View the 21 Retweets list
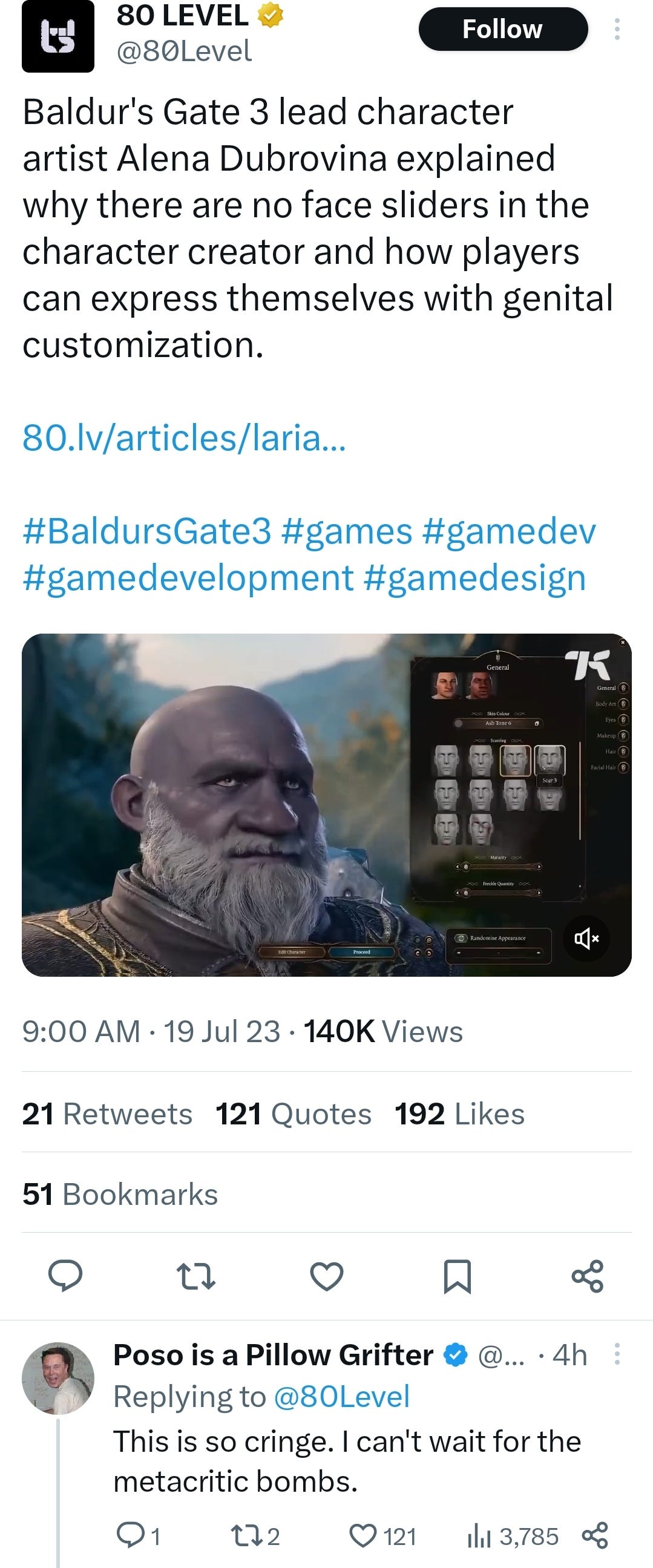Screen dimensions: 653x1568 [x=107, y=1114]
